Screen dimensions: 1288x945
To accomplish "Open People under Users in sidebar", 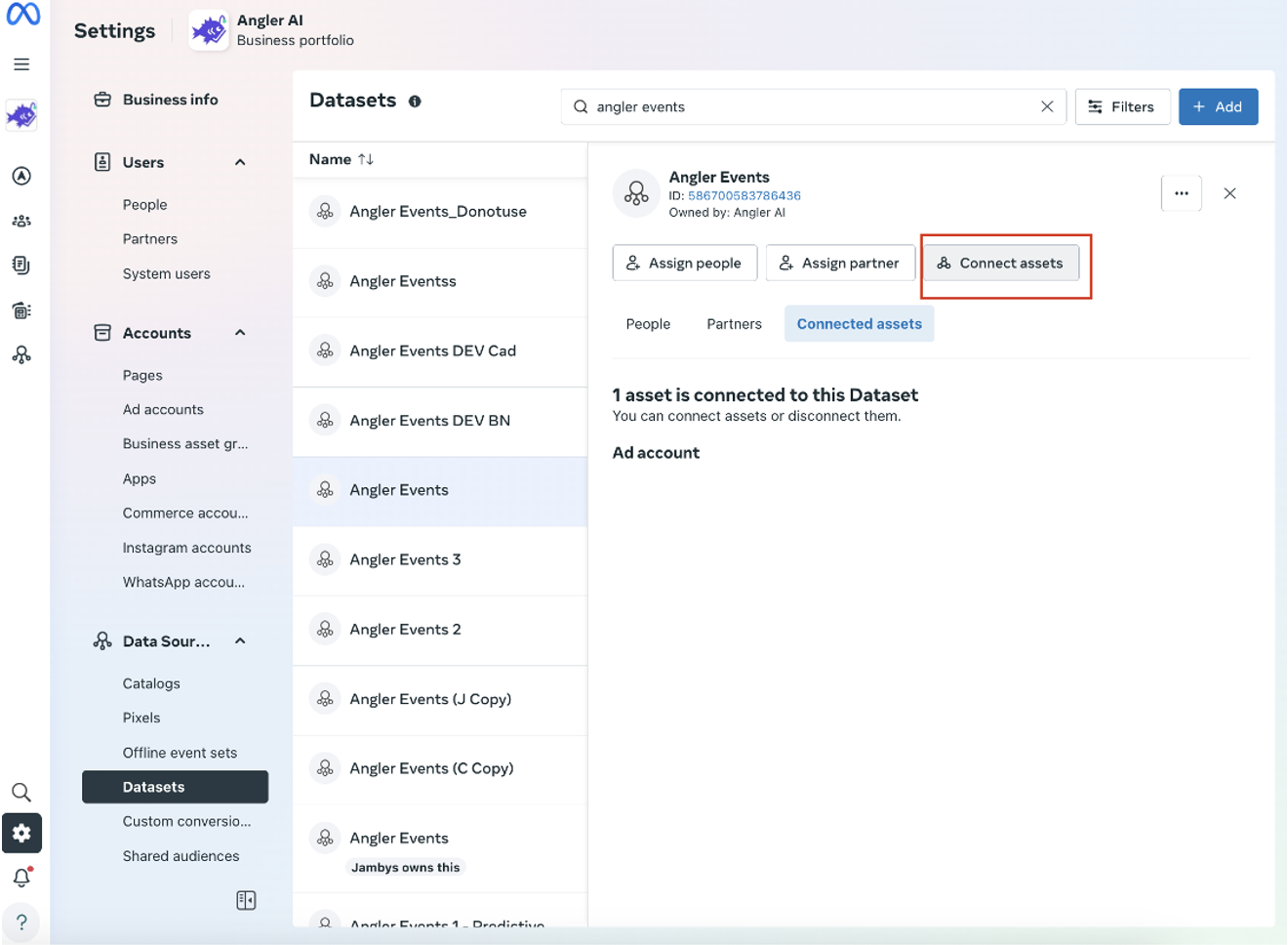I will pos(144,205).
